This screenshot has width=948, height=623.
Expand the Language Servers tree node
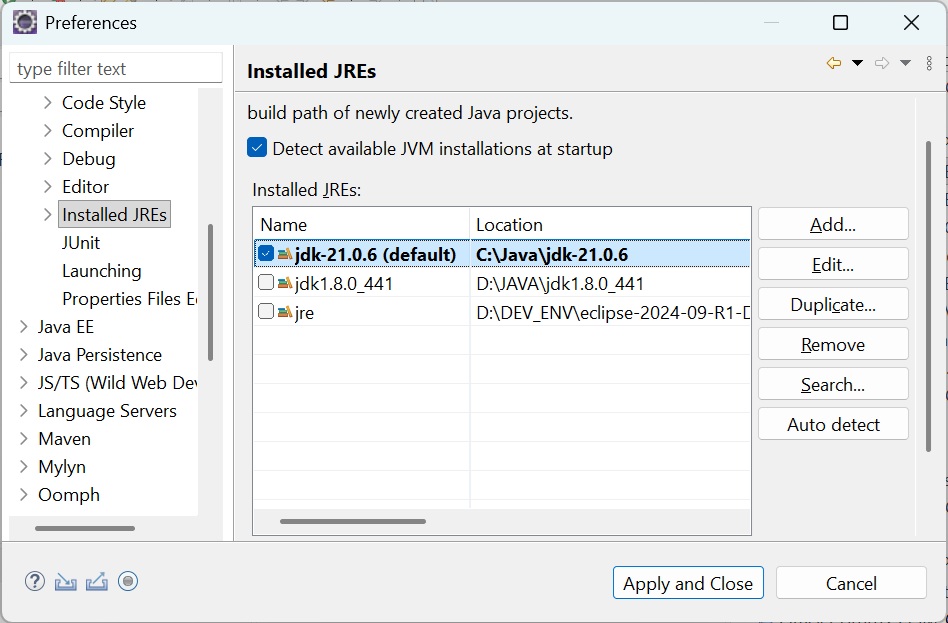pos(24,411)
